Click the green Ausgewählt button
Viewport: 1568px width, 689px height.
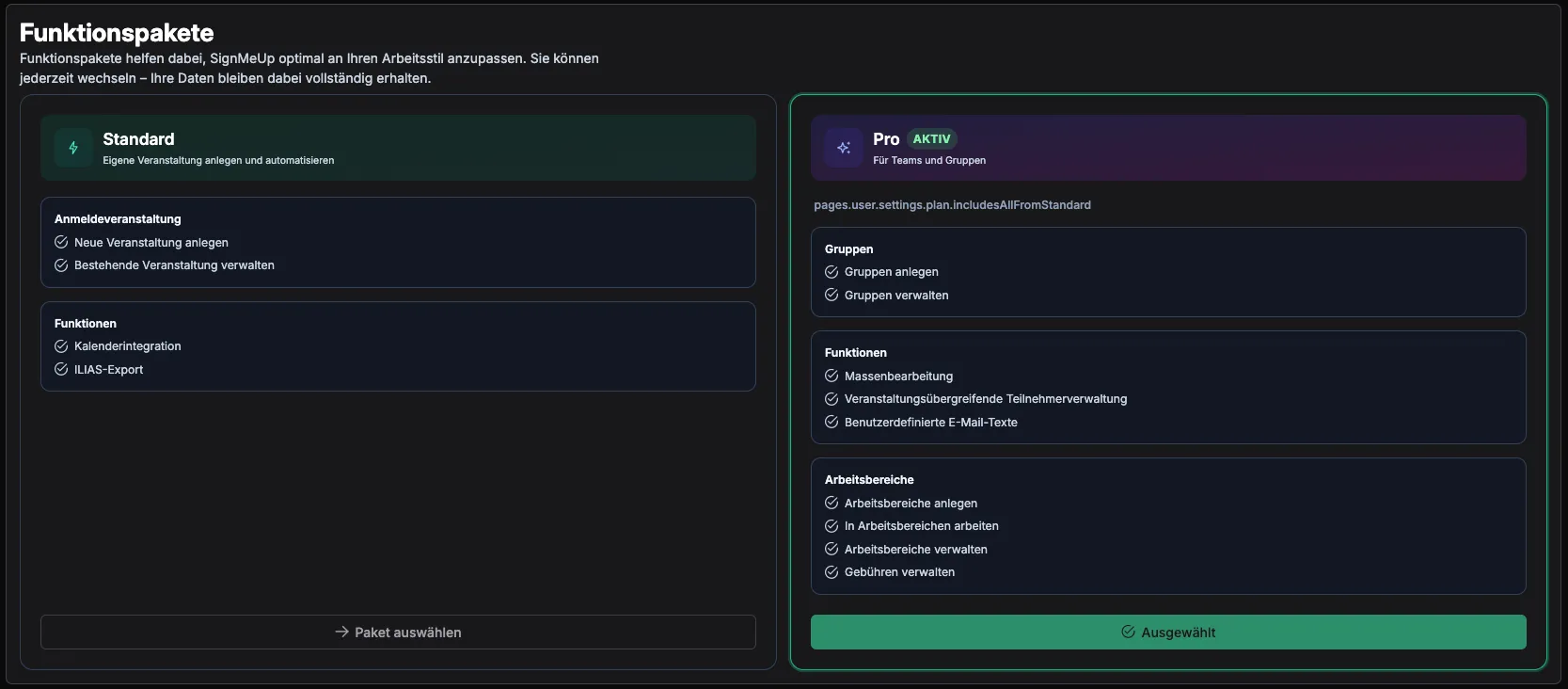pyautogui.click(x=1168, y=632)
